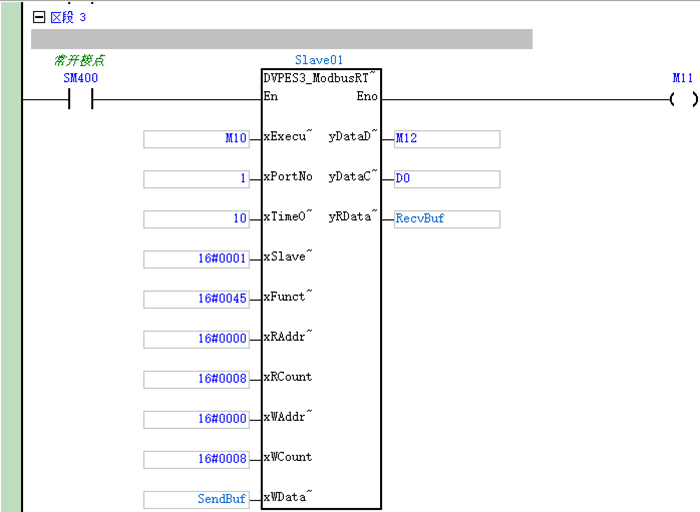Click the En pin label
Viewport: 700px width, 512px height.
[x=271, y=96]
